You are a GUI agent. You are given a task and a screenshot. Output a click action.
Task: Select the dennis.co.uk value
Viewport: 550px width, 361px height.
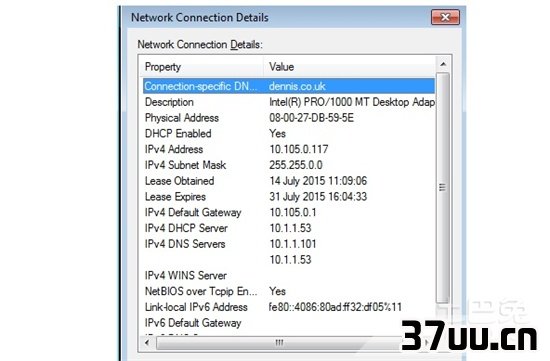click(297, 86)
